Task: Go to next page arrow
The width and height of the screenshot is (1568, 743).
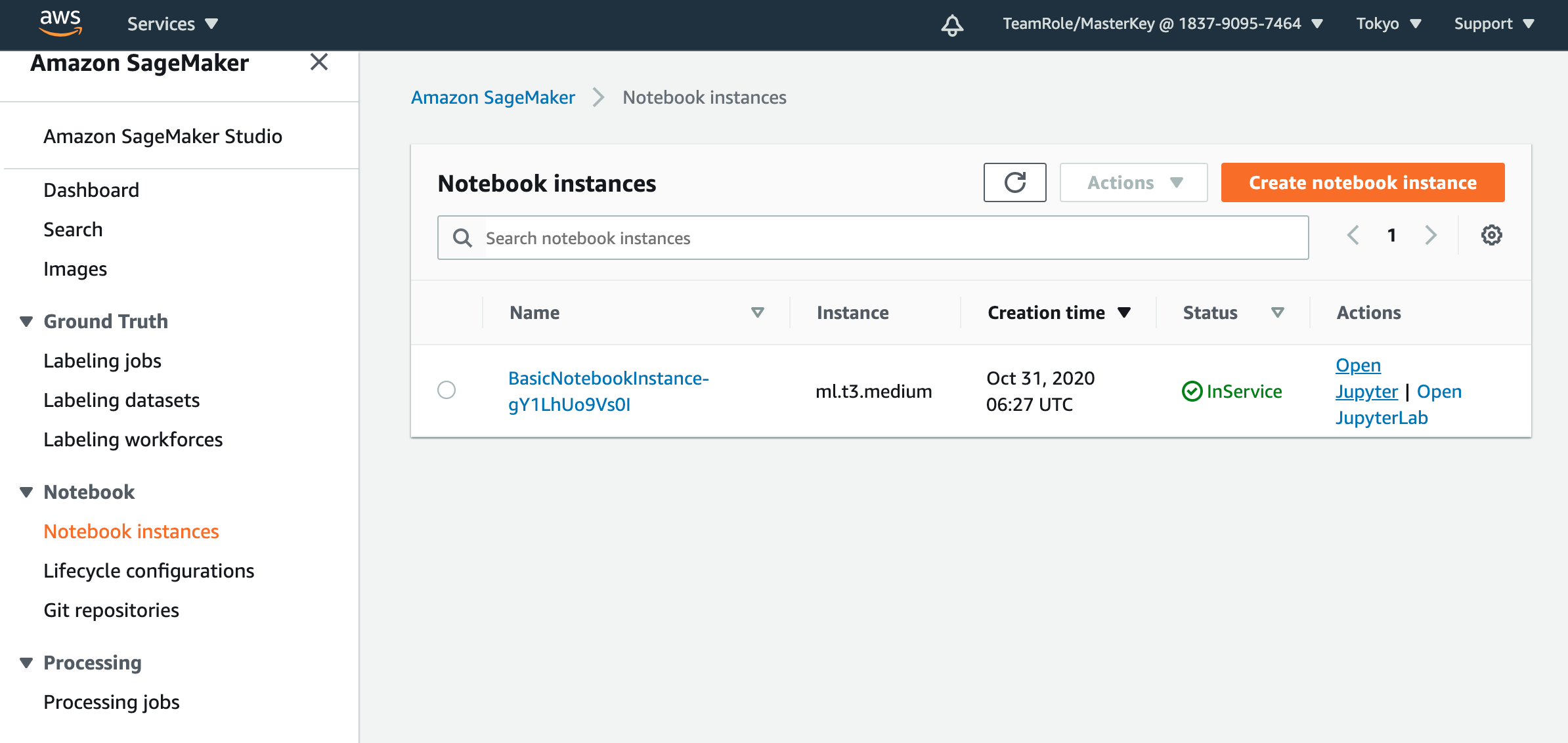Action: point(1431,235)
